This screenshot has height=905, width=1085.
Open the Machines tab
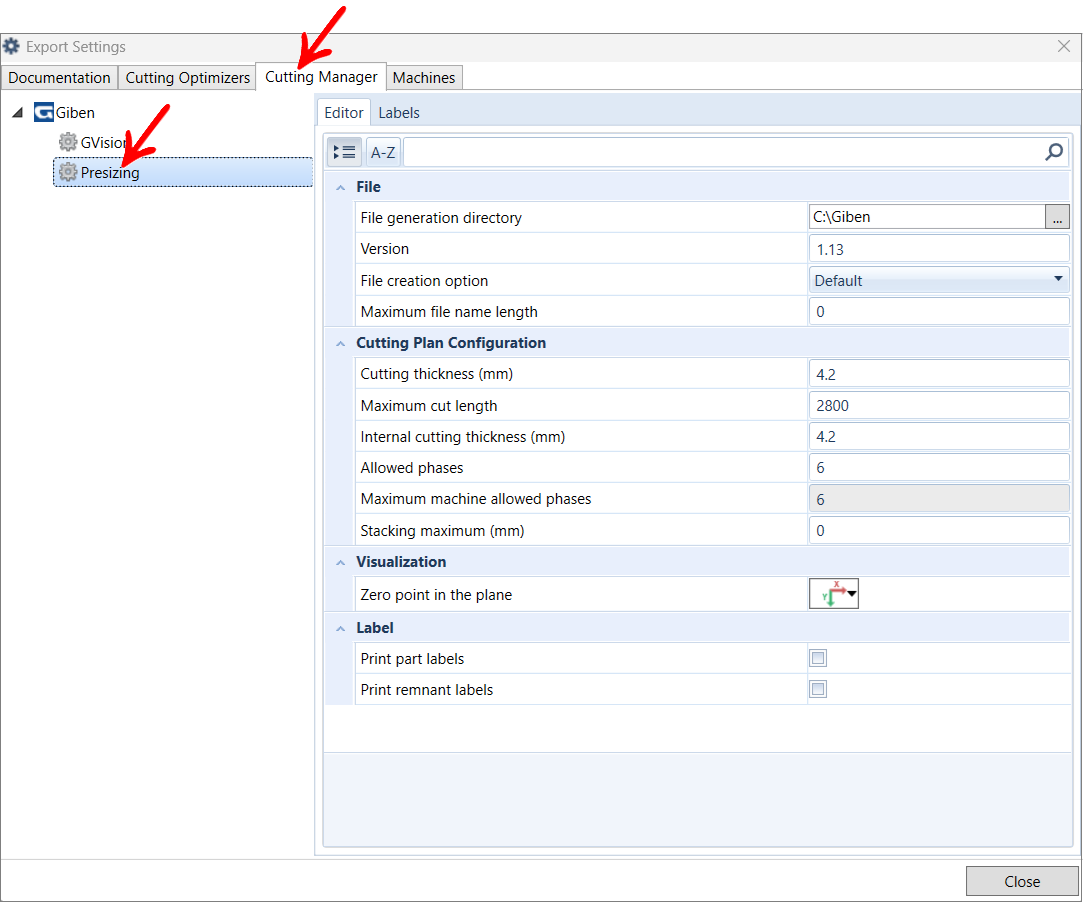click(x=423, y=77)
